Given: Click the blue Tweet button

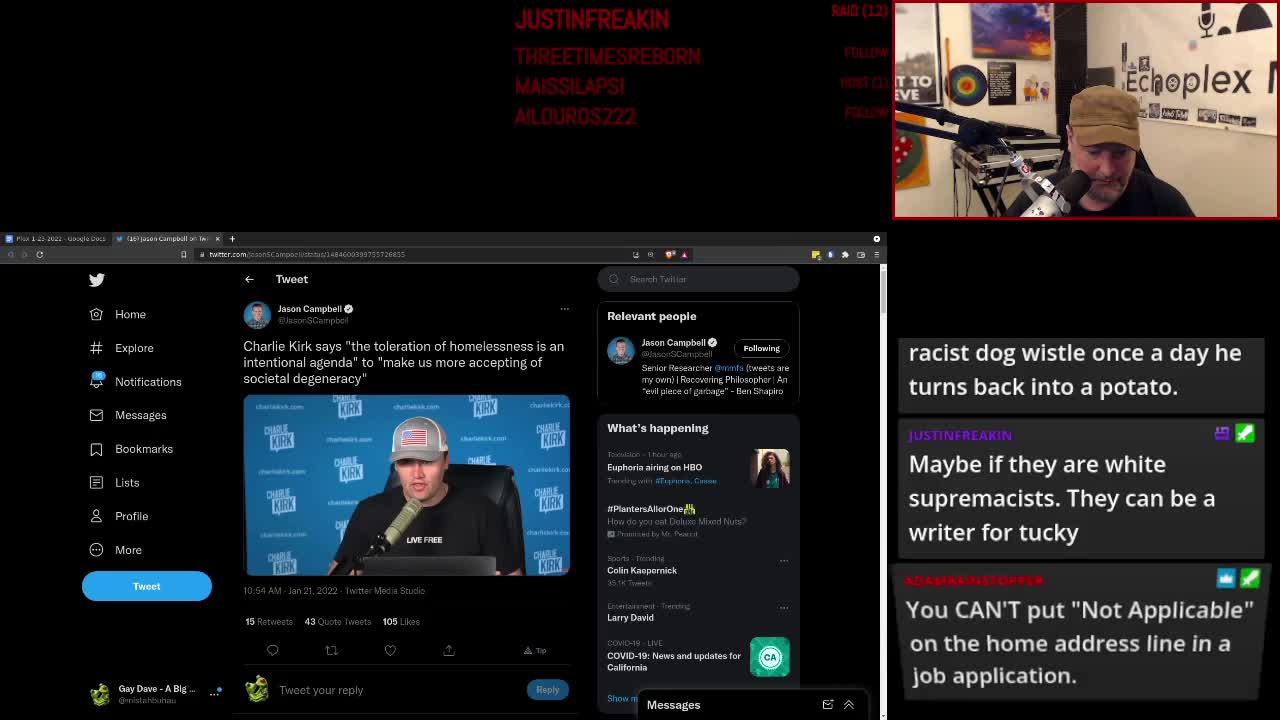Looking at the screenshot, I should pos(147,586).
